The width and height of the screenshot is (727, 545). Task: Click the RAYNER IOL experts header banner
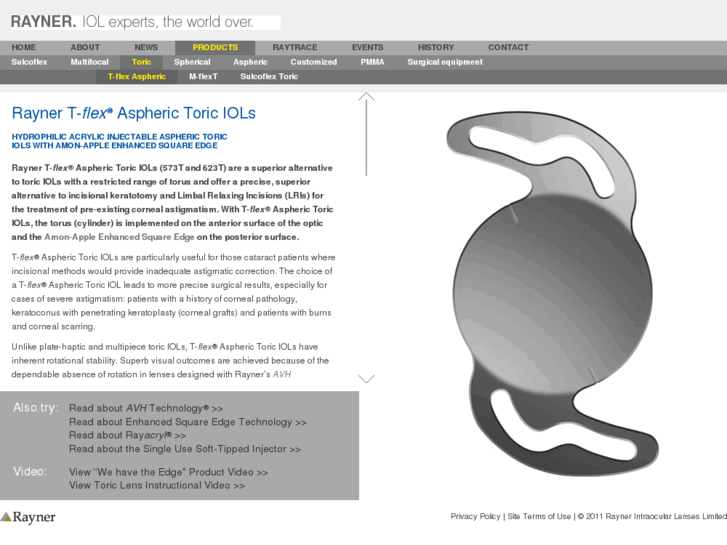(146, 22)
